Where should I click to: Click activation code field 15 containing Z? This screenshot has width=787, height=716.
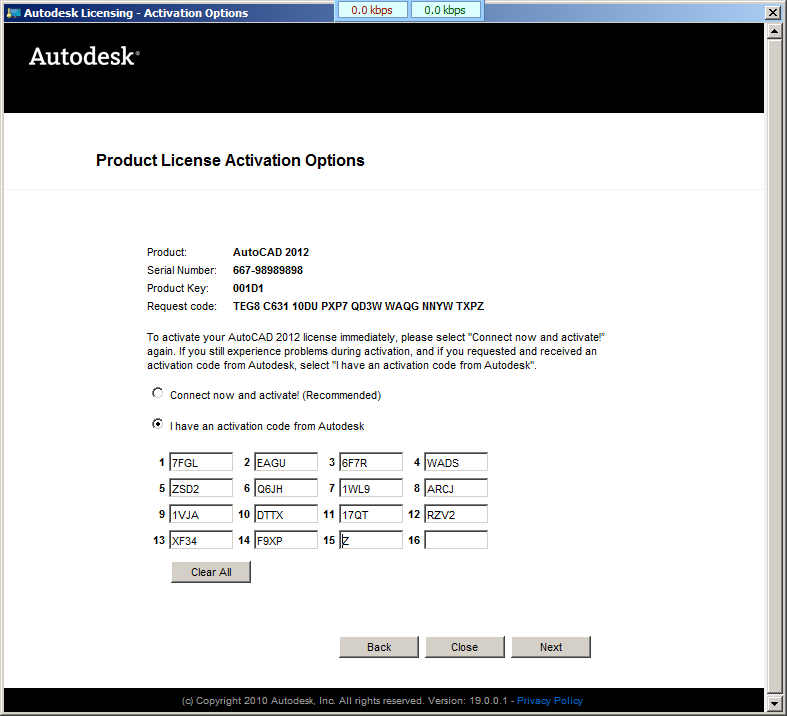click(371, 540)
